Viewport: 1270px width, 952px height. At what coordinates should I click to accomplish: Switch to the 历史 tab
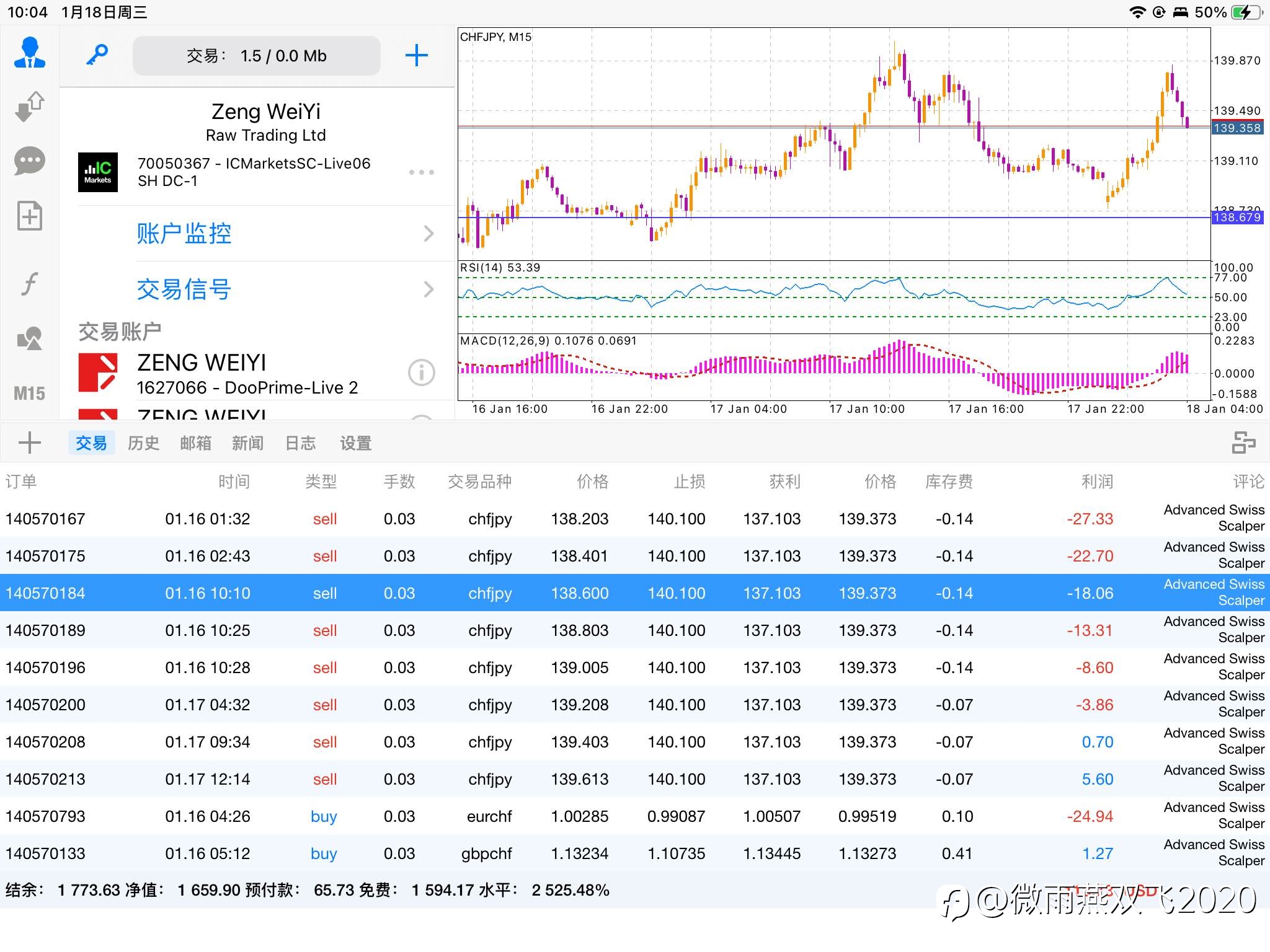[x=143, y=443]
